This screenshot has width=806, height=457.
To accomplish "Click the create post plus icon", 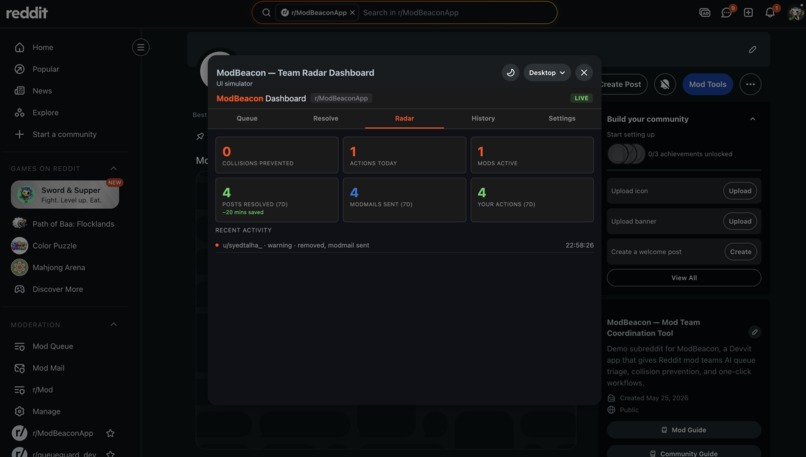I will 748,12.
